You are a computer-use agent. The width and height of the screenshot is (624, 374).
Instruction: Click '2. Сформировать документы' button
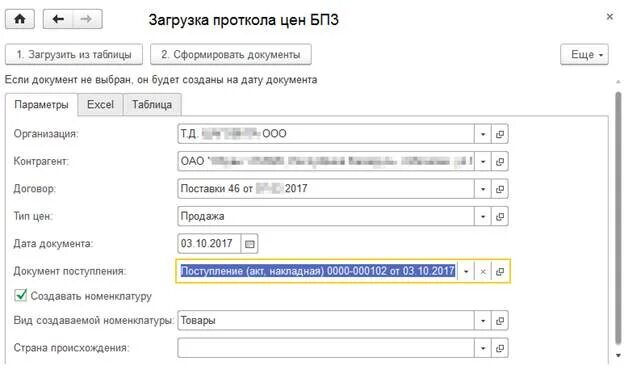coord(231,55)
